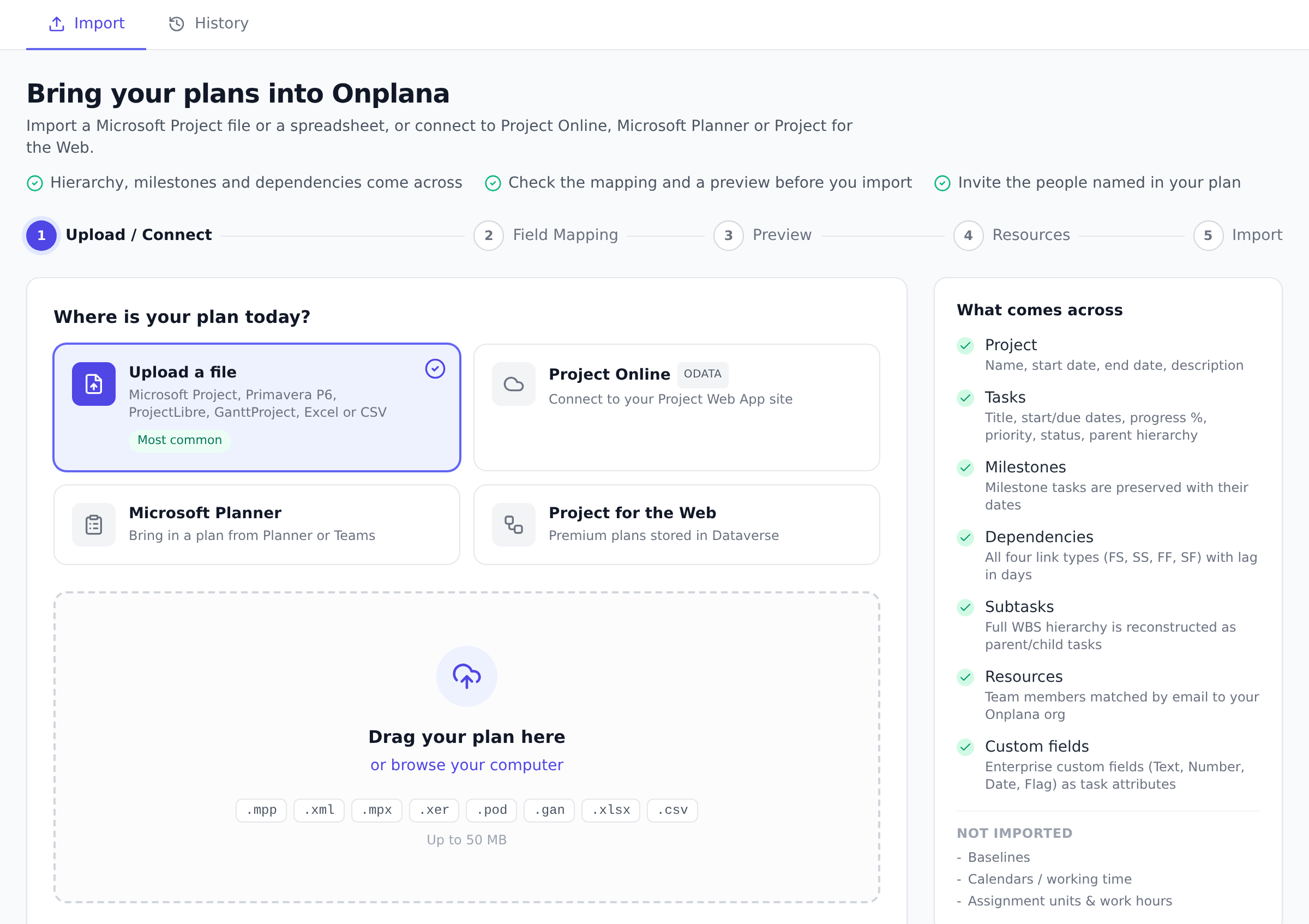This screenshot has width=1309, height=924.
Task: Click the Microsoft Planner clipboard icon
Action: pos(93,524)
